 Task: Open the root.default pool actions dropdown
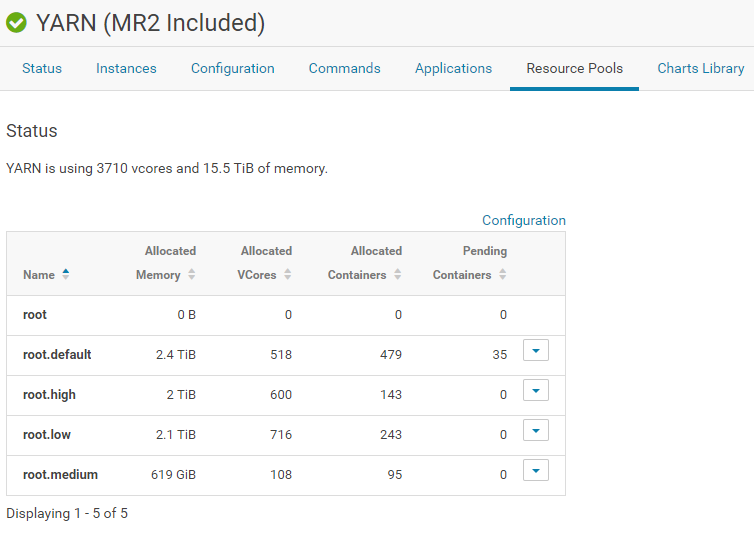(x=536, y=351)
